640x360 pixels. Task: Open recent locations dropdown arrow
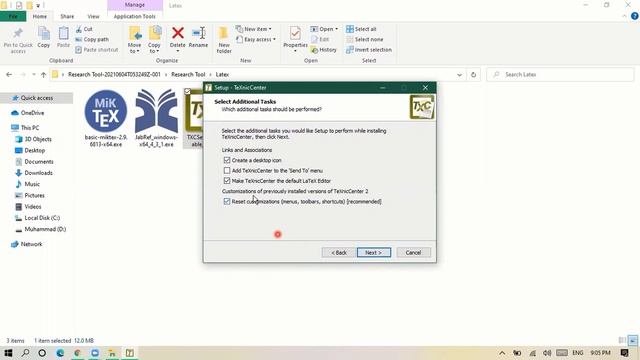33,75
